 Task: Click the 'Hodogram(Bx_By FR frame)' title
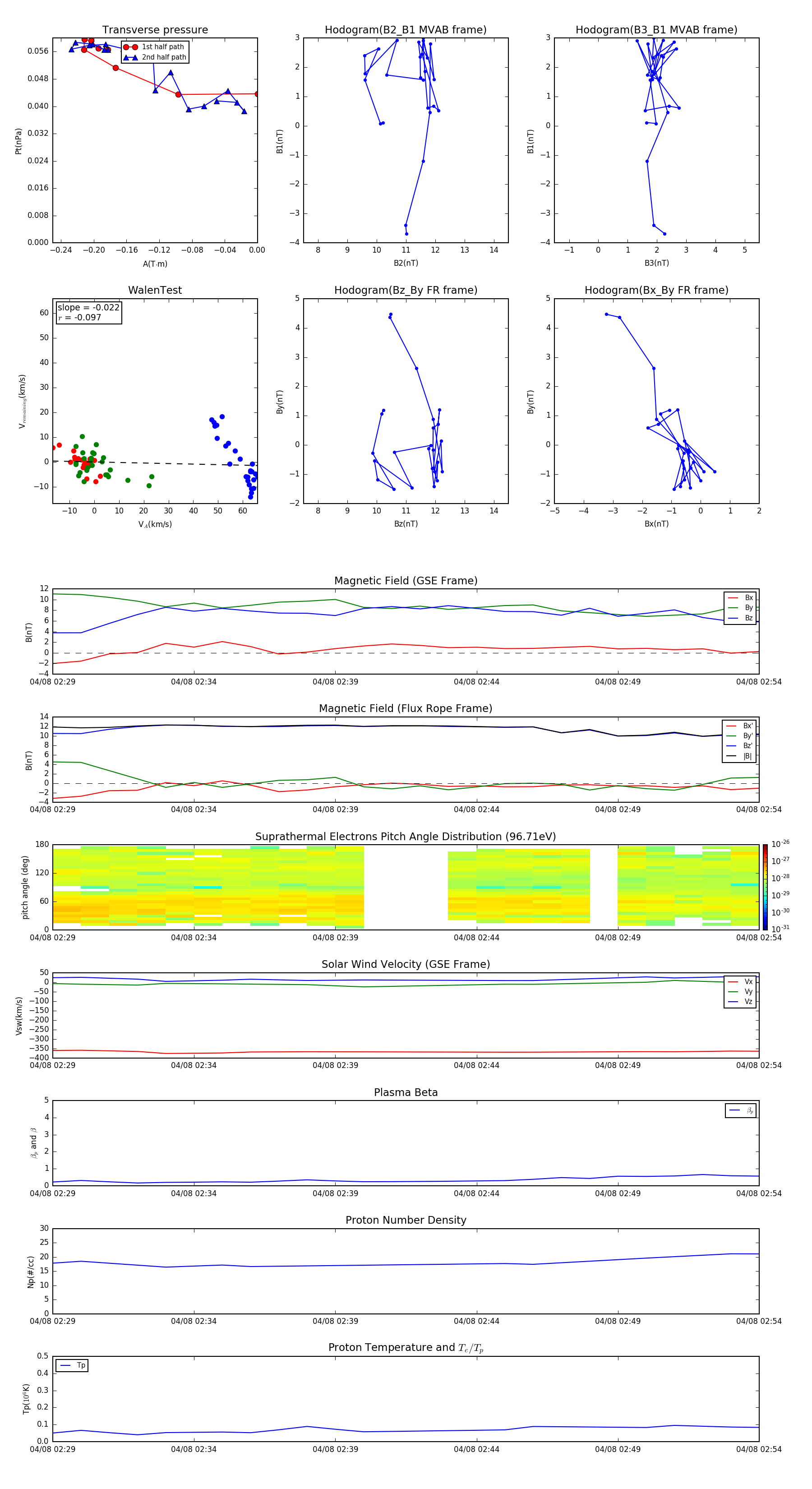(x=656, y=290)
